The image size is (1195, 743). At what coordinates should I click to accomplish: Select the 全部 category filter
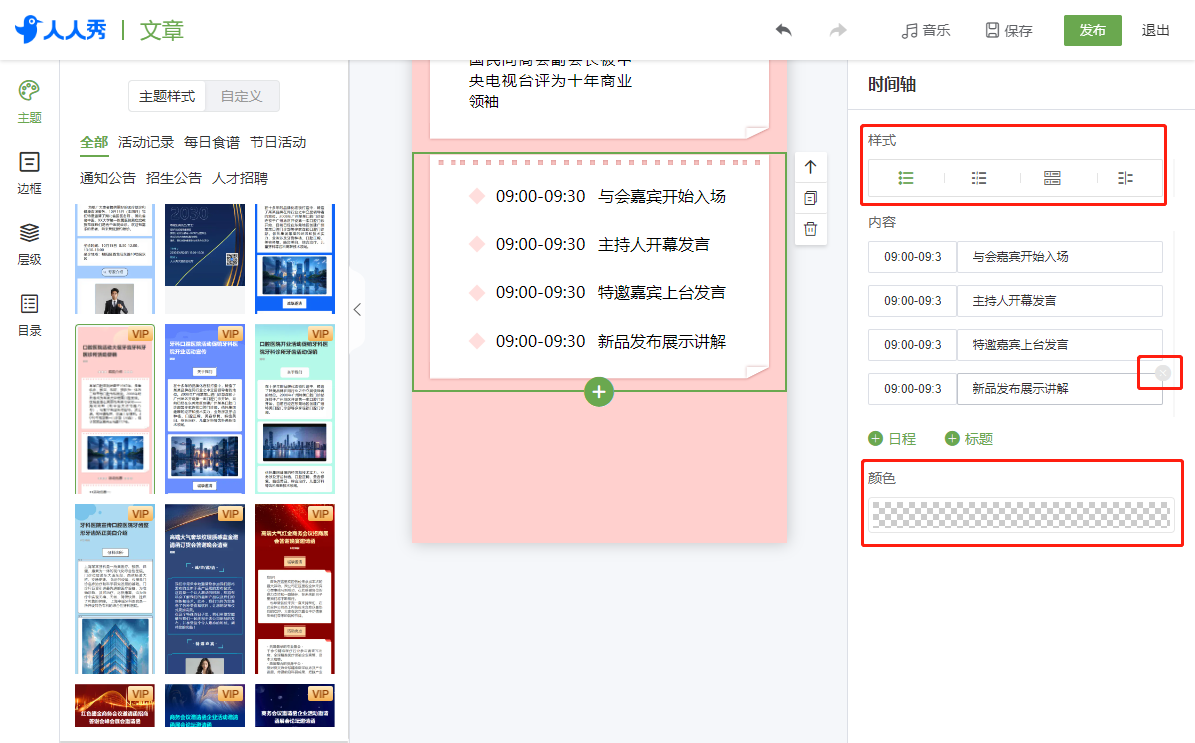point(95,143)
